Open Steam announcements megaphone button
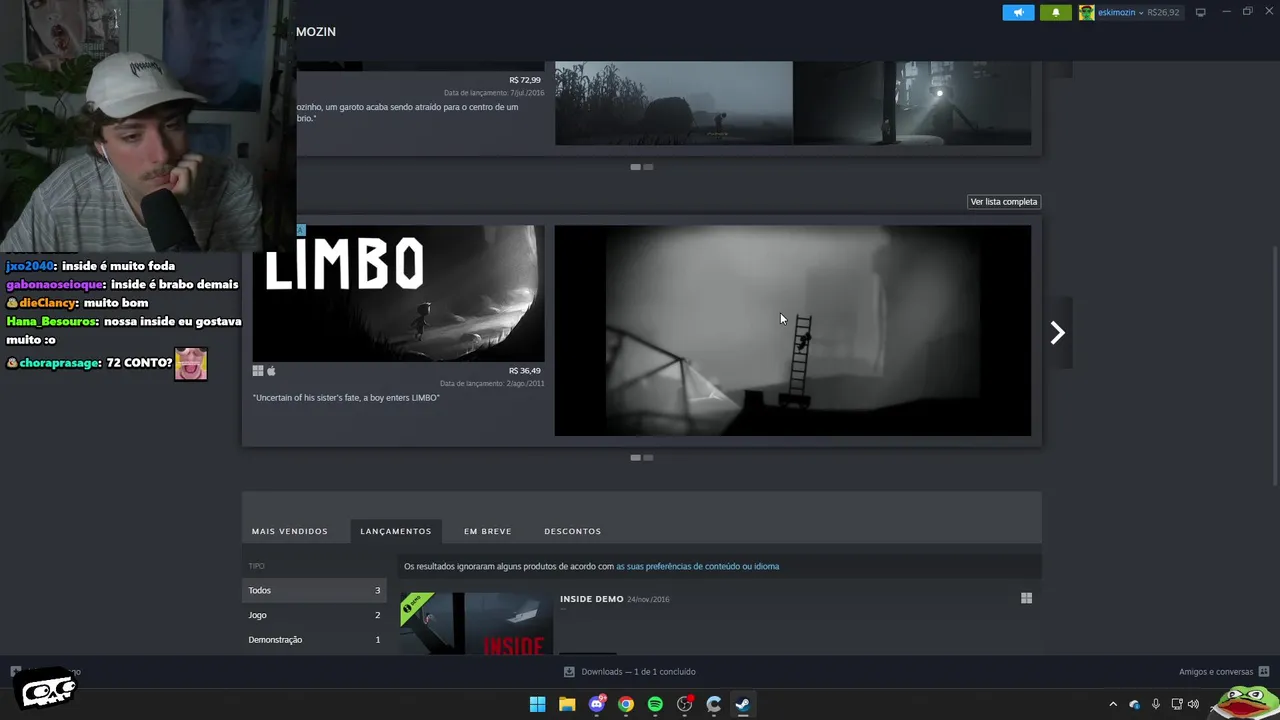Screen dimensions: 1280x720 1018,13
